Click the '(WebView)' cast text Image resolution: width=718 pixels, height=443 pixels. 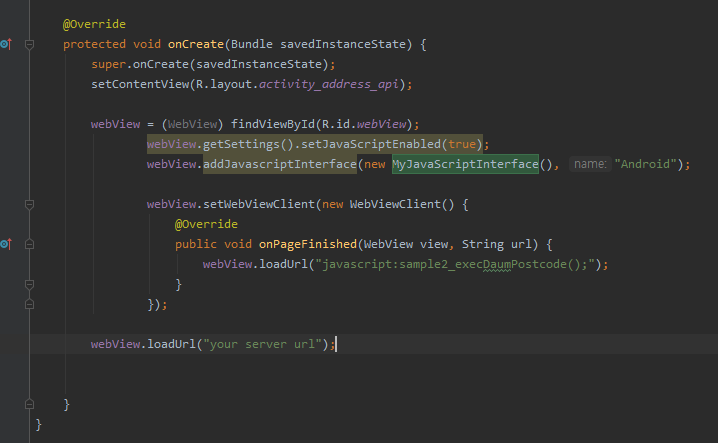[x=192, y=124]
